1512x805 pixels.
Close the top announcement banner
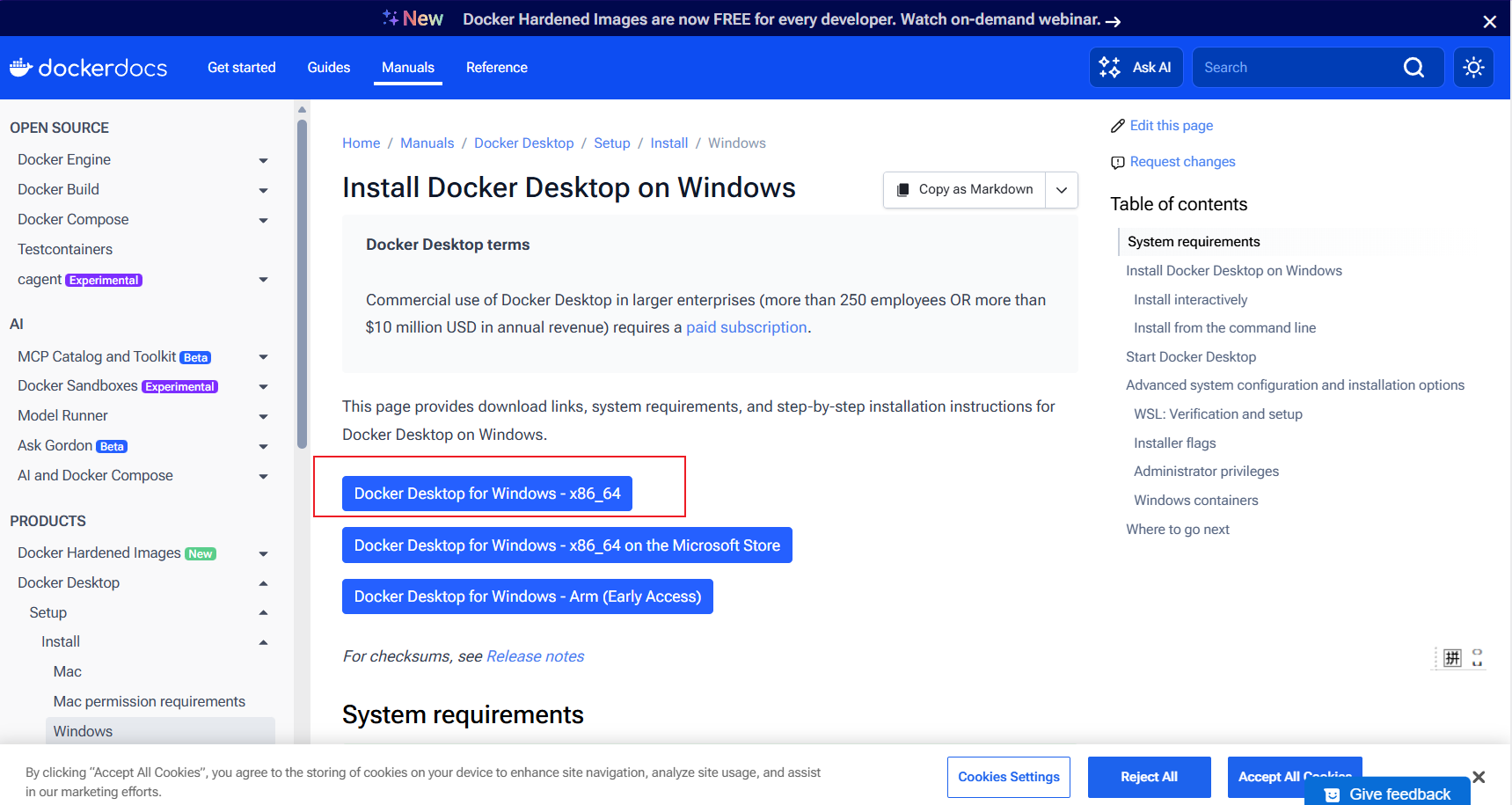(x=1489, y=21)
